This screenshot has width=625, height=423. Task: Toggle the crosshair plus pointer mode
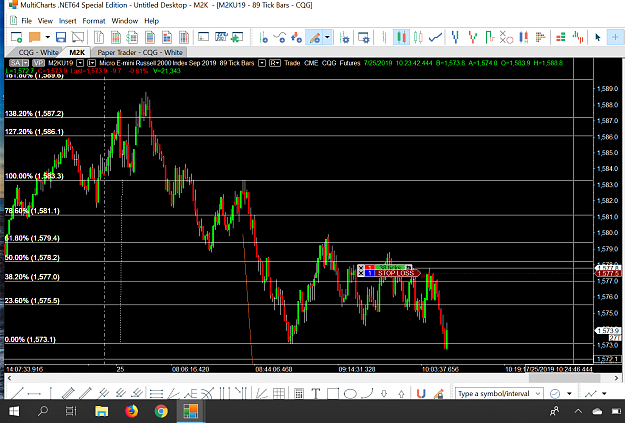[615, 37]
